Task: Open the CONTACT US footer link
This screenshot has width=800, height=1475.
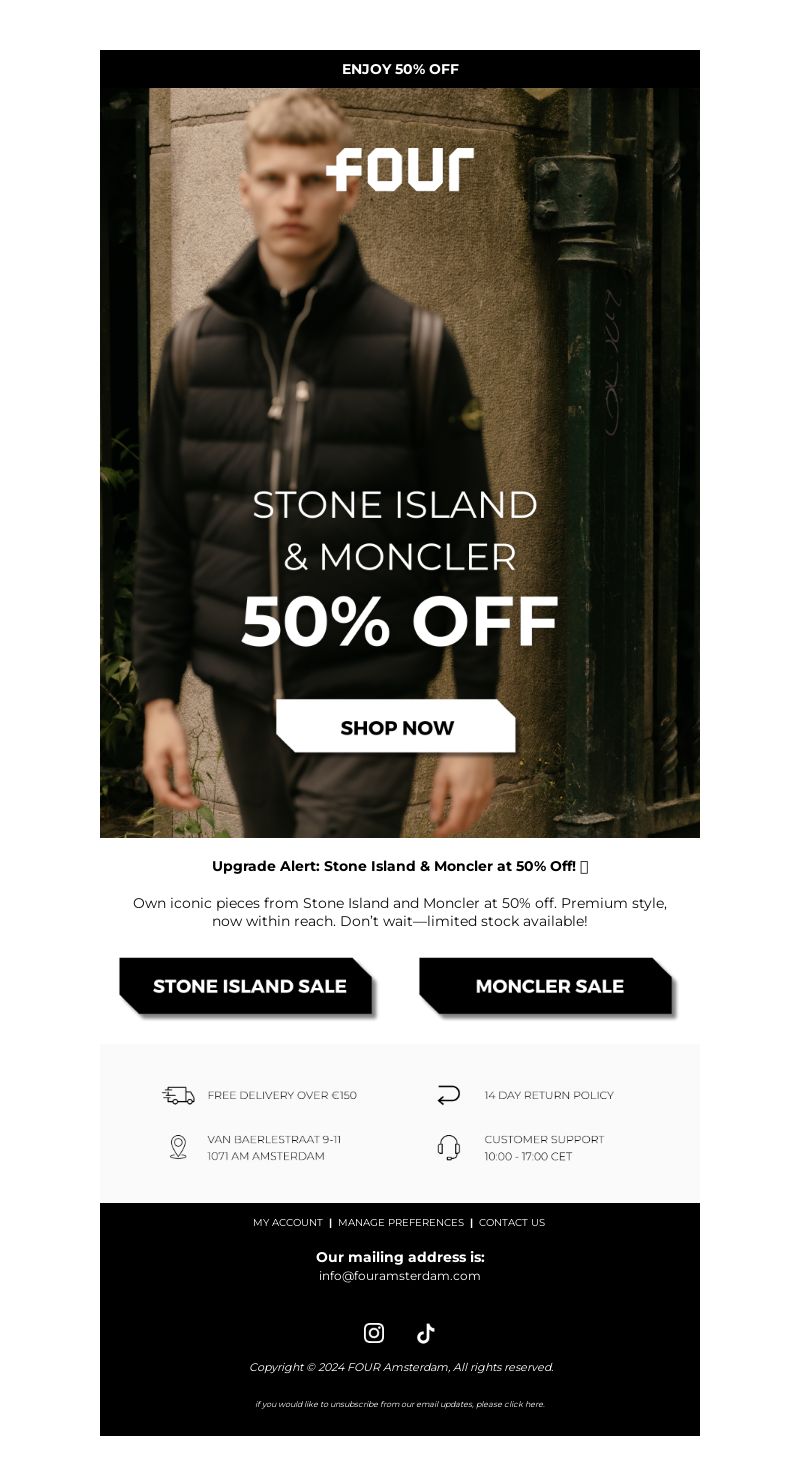Action: (x=512, y=1222)
